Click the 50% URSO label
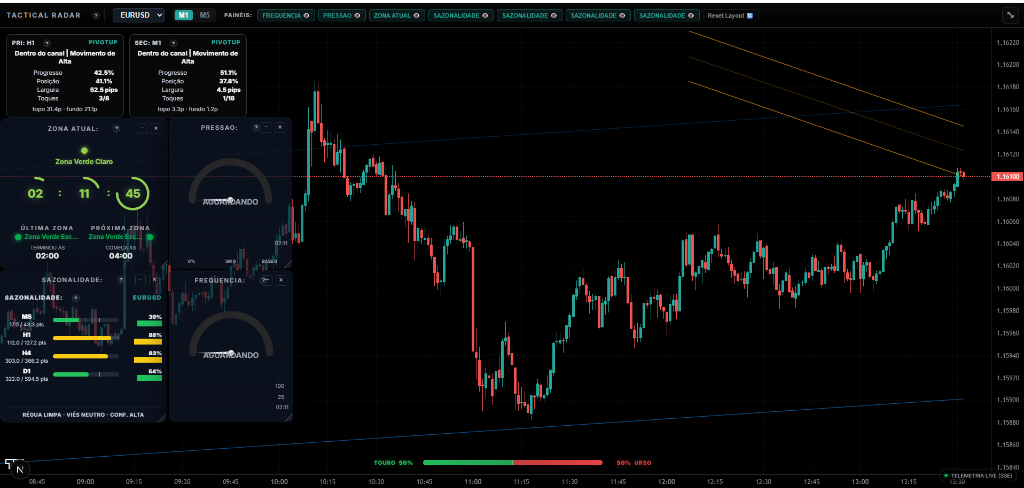Screen dimensions: 1024x488 tap(633, 463)
